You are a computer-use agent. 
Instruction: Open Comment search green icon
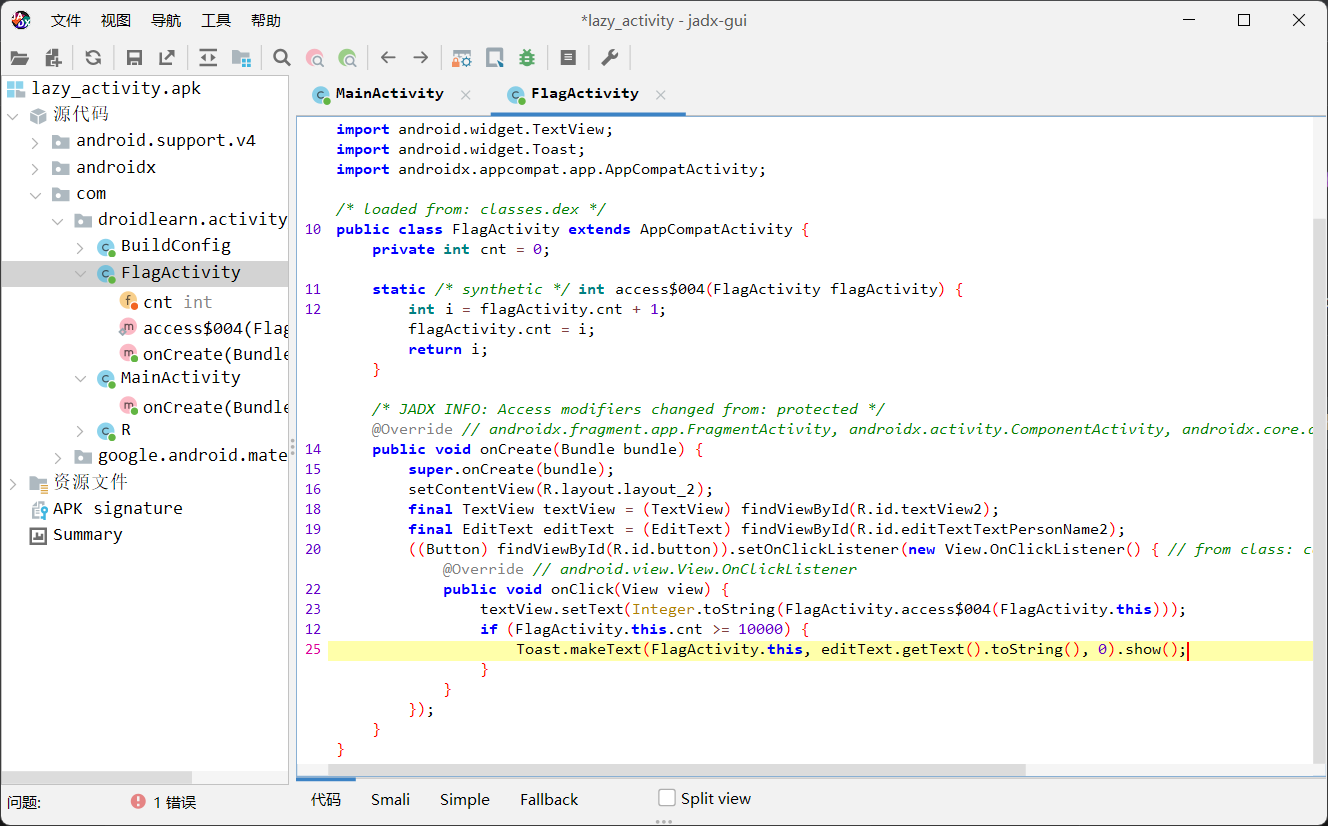348,58
